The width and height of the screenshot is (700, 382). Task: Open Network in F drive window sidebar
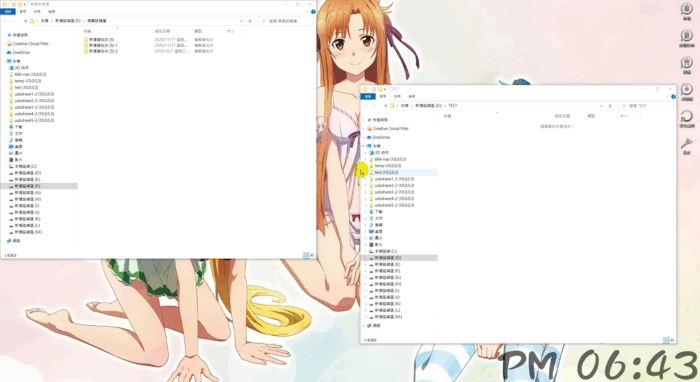coord(13,241)
